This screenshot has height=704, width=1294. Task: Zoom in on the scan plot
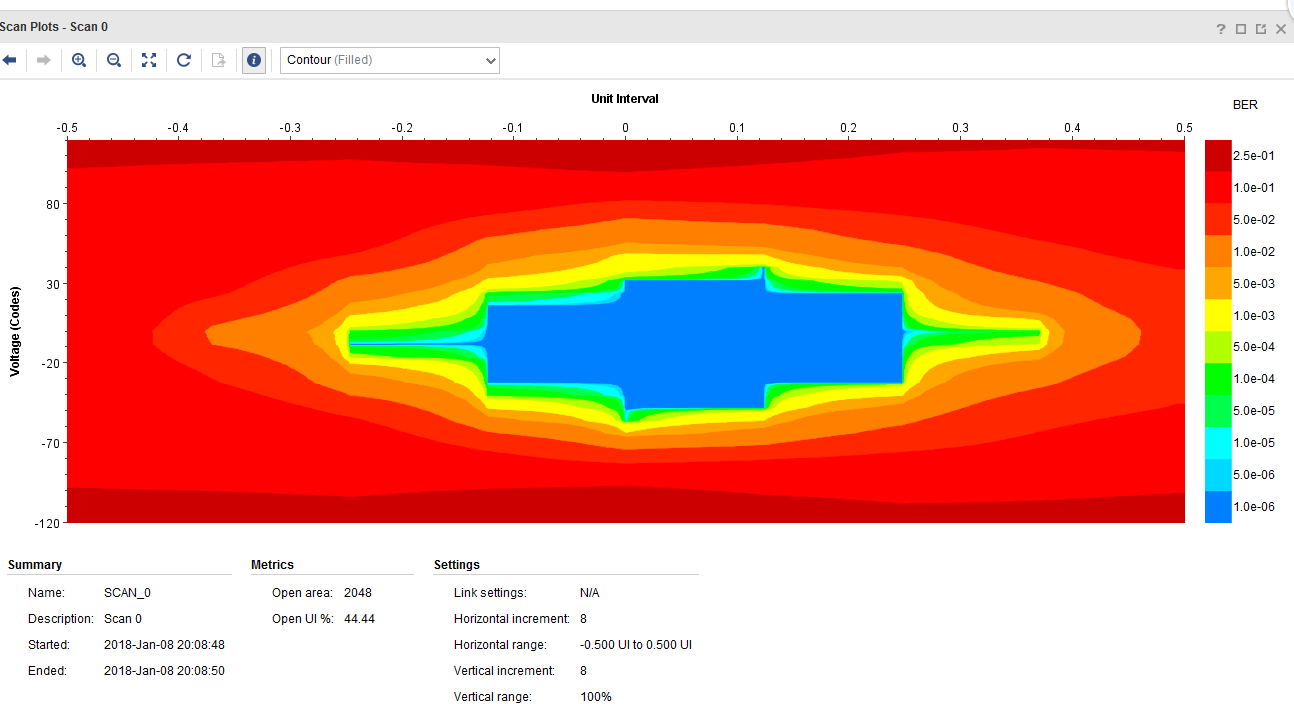click(79, 60)
